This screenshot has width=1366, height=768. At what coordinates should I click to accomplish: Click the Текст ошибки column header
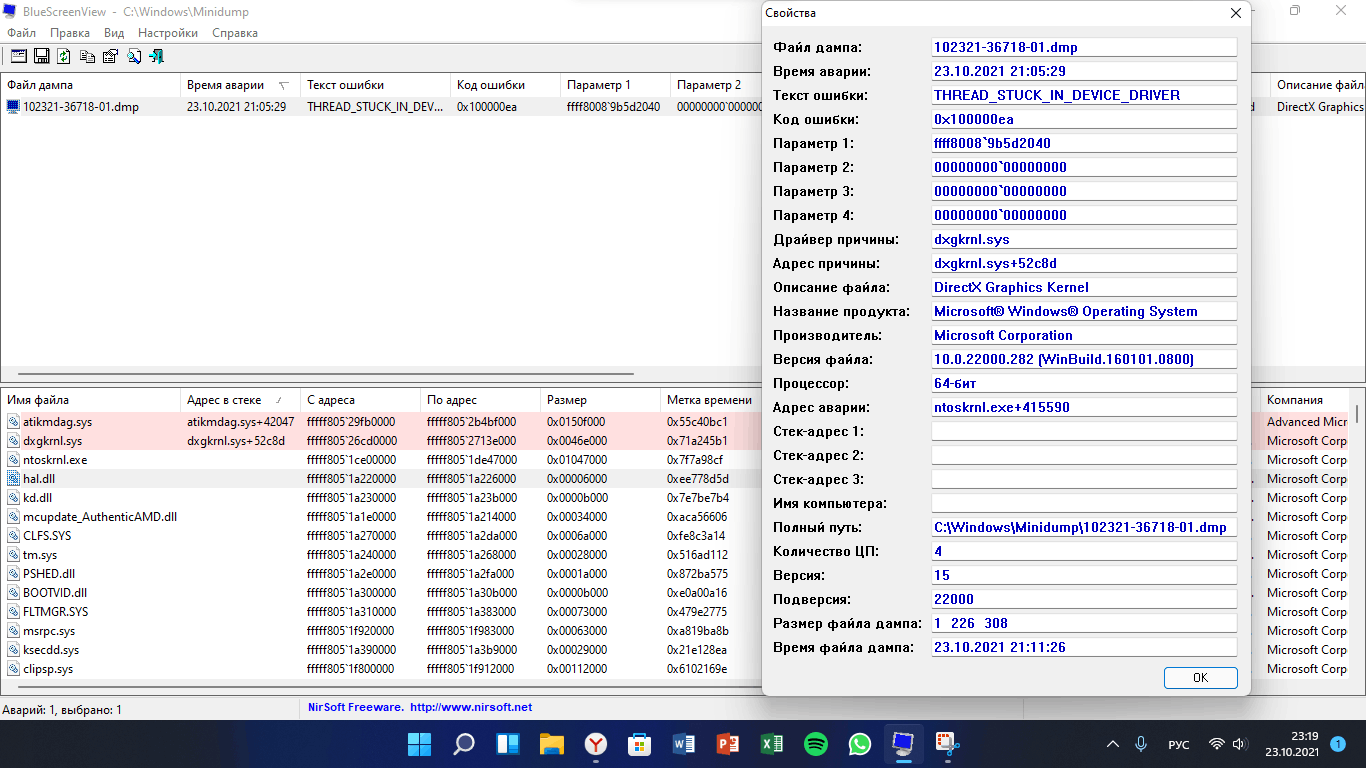[x=375, y=85]
